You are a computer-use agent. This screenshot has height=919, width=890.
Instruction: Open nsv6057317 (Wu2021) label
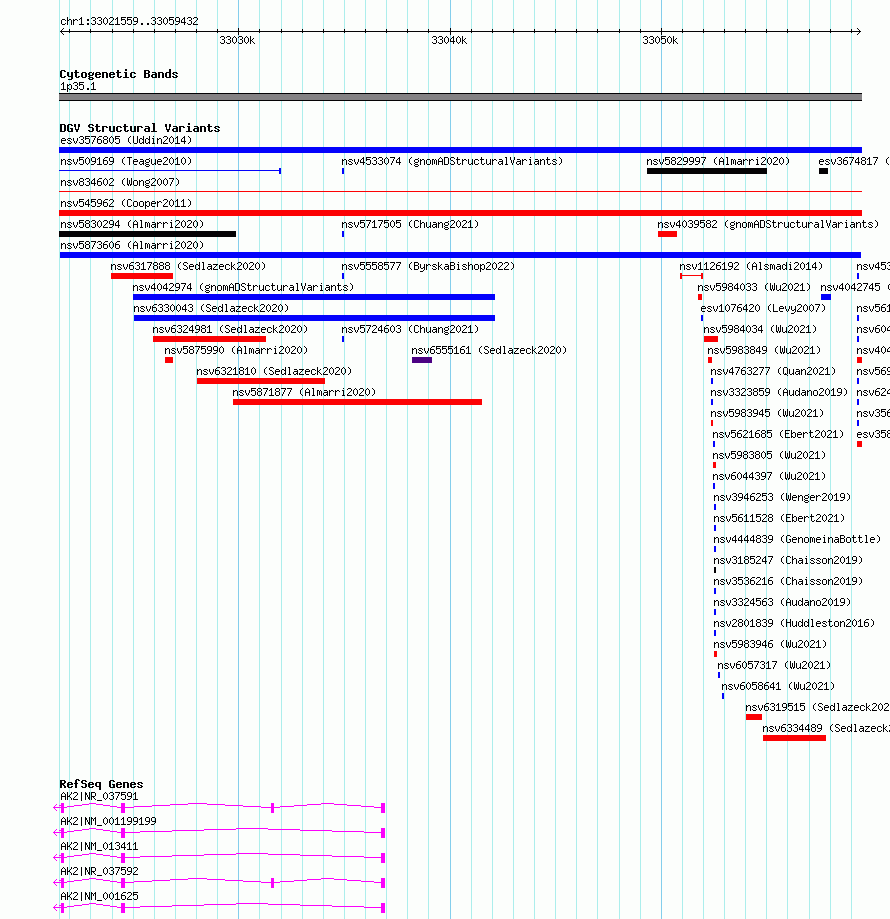tap(774, 666)
